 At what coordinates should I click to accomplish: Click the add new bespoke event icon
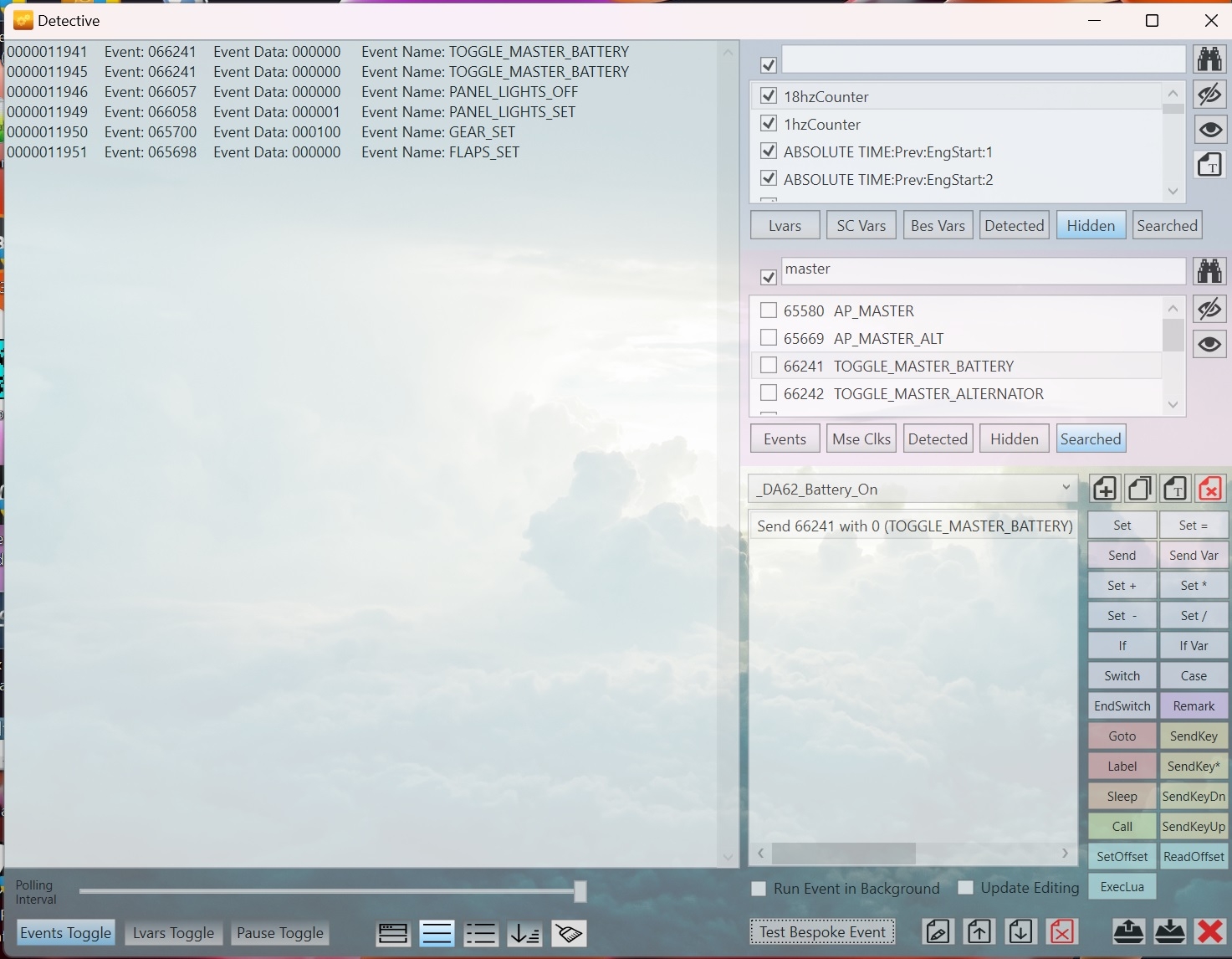click(x=1105, y=489)
